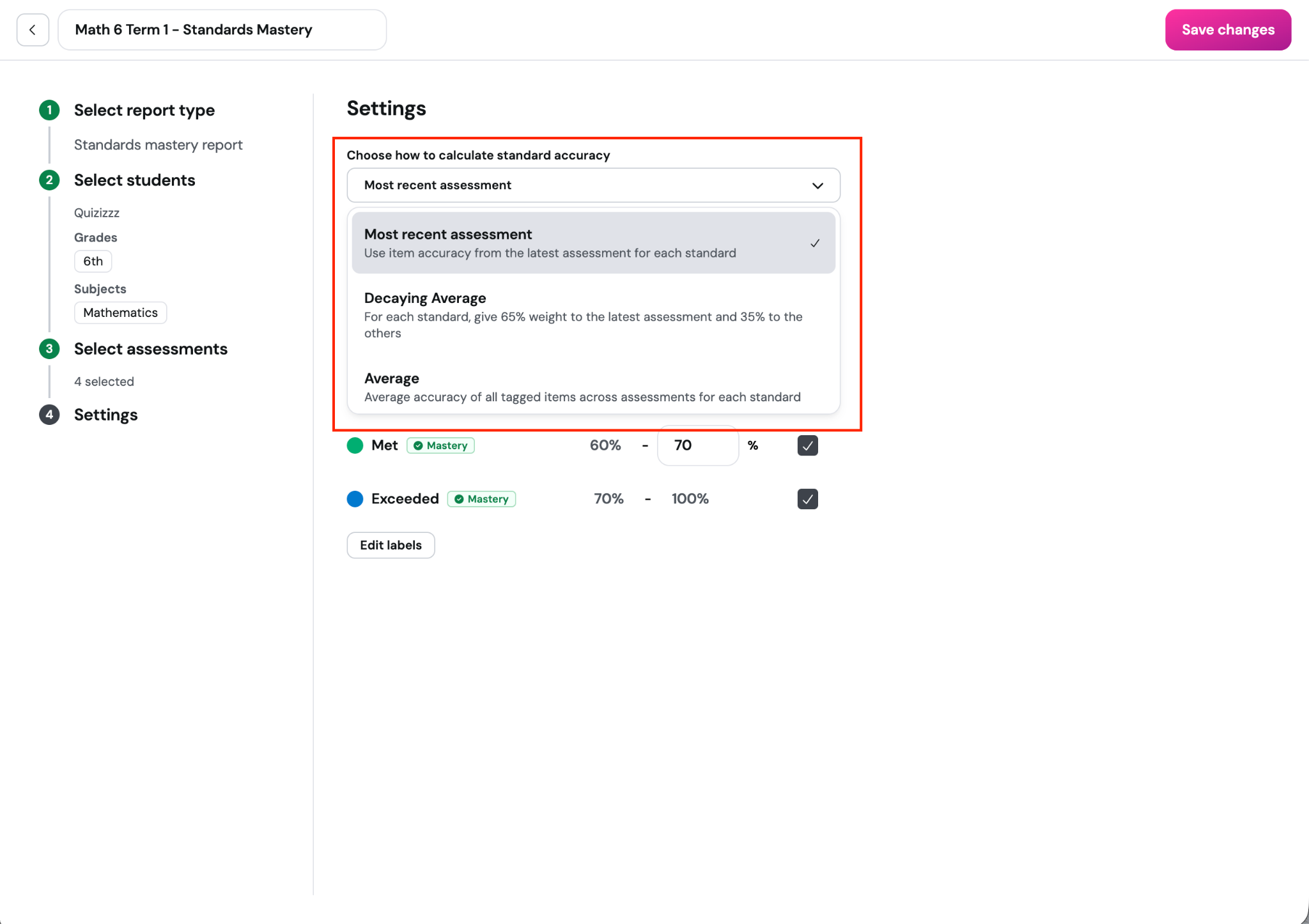Open the Settings step in sidebar

coord(105,415)
